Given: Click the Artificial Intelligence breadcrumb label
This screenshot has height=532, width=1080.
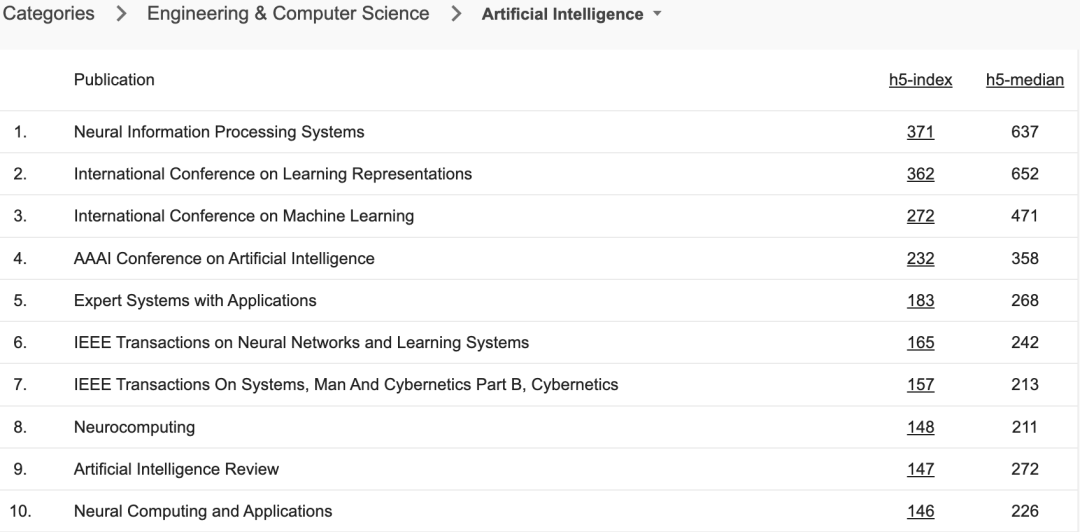Looking at the screenshot, I should pyautogui.click(x=562, y=14).
